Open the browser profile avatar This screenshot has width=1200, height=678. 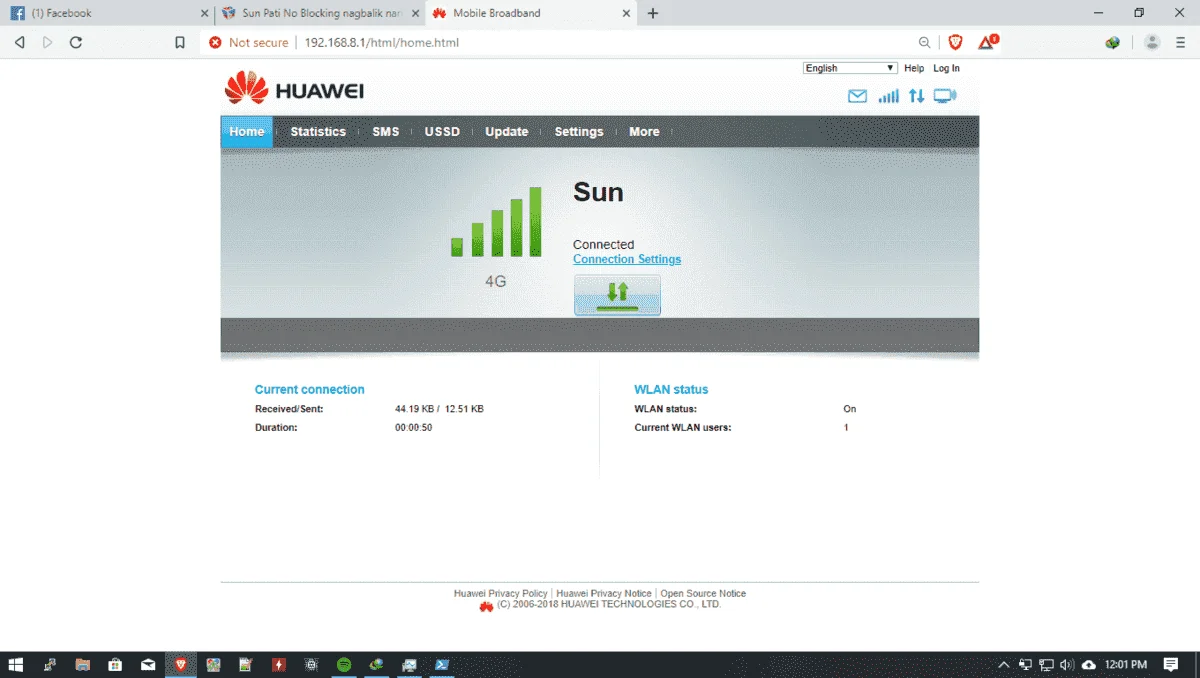1152,42
